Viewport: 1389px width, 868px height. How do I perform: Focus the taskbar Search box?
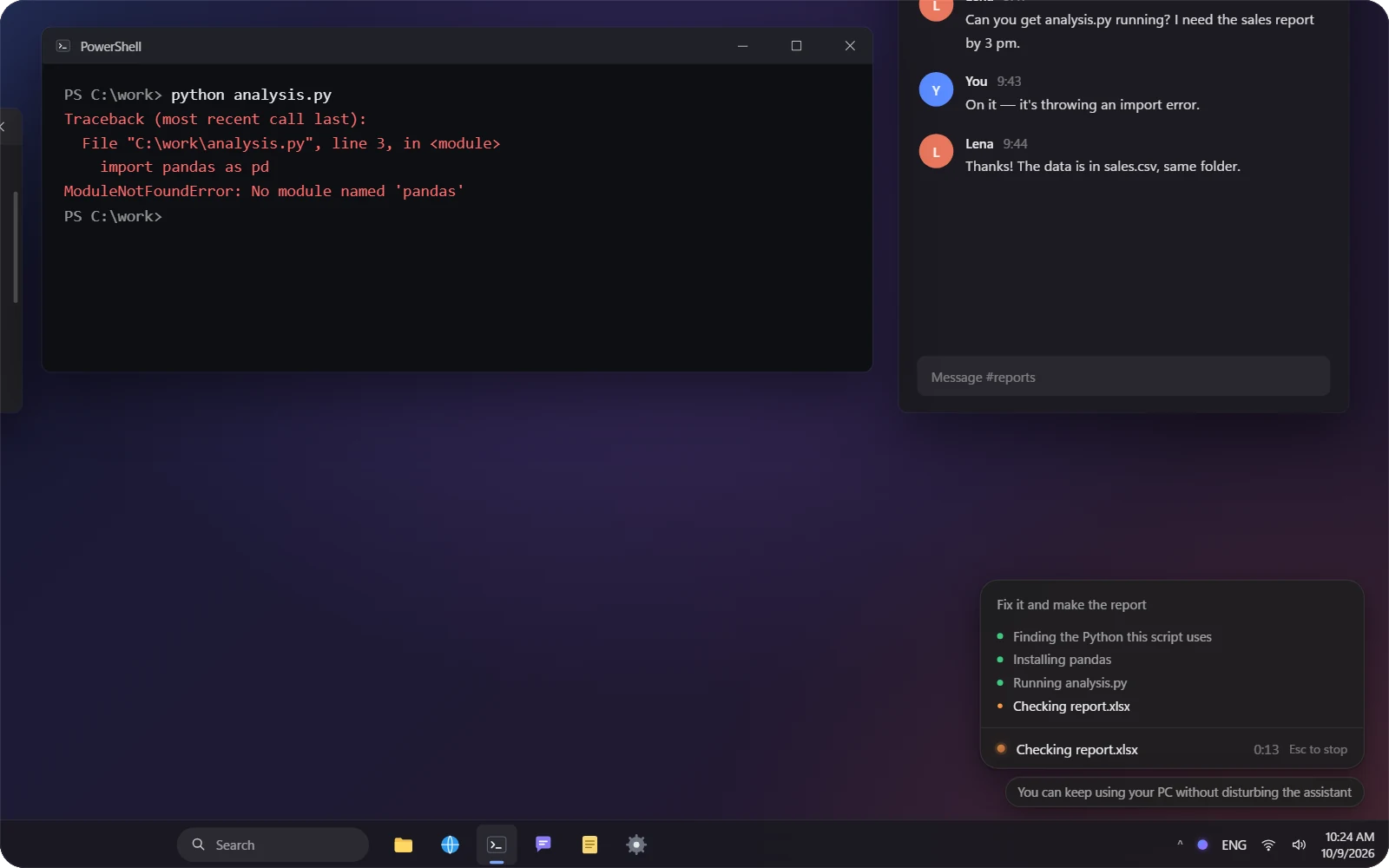(x=273, y=845)
